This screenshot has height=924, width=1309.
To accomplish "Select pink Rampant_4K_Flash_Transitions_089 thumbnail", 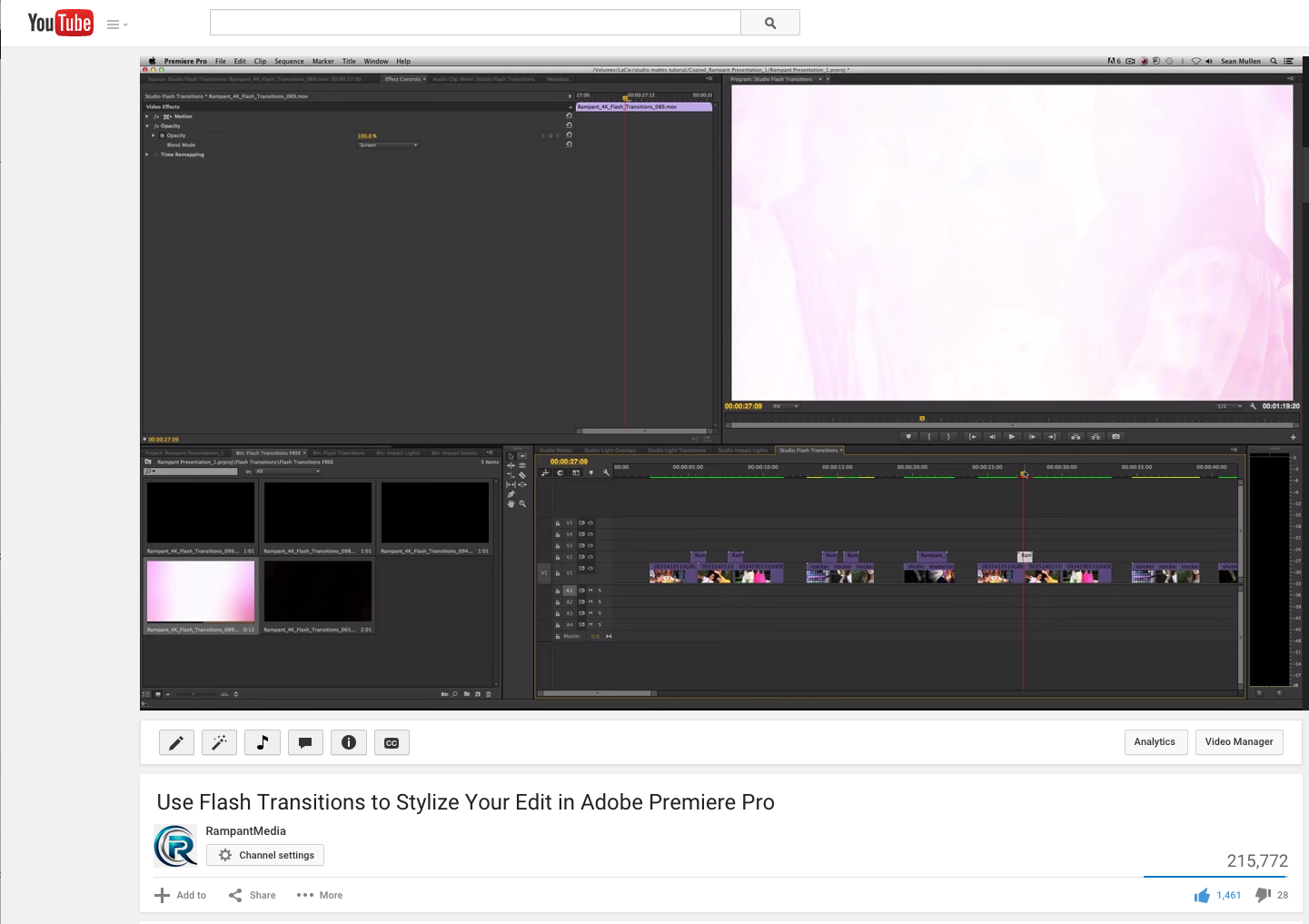I will pyautogui.click(x=201, y=591).
